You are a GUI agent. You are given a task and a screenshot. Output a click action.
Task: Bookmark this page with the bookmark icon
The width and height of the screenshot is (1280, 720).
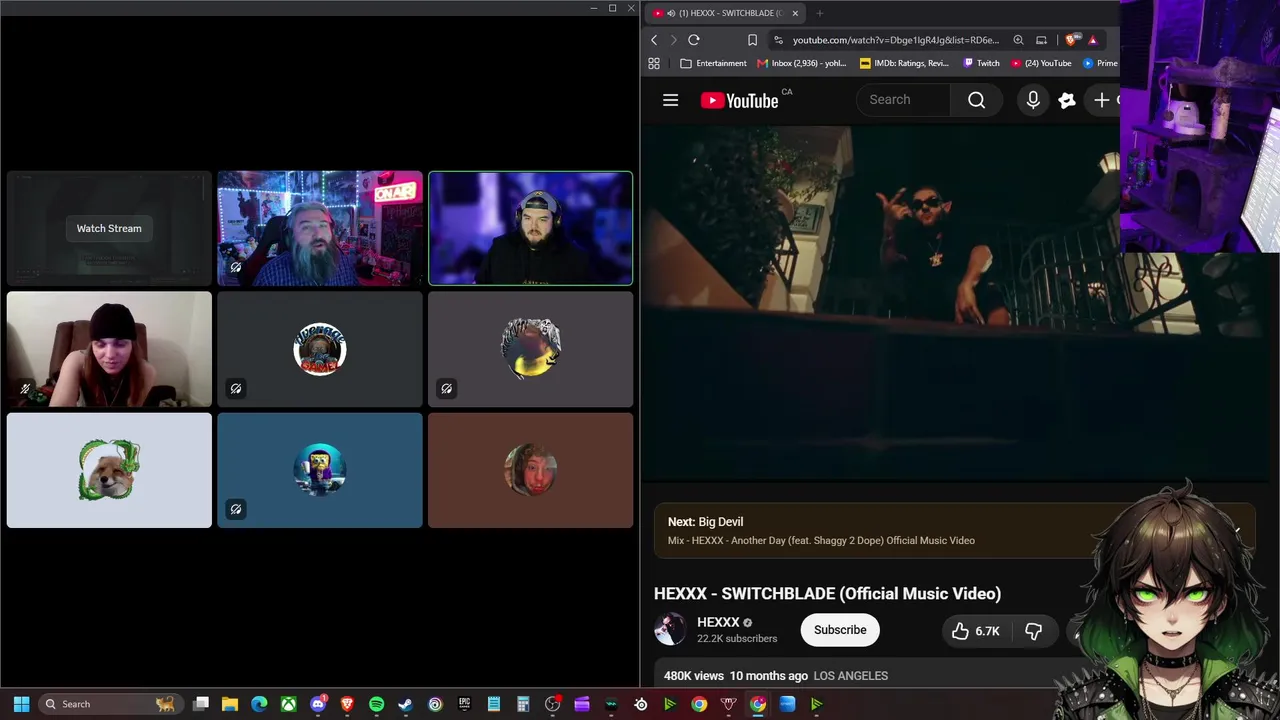click(x=752, y=40)
